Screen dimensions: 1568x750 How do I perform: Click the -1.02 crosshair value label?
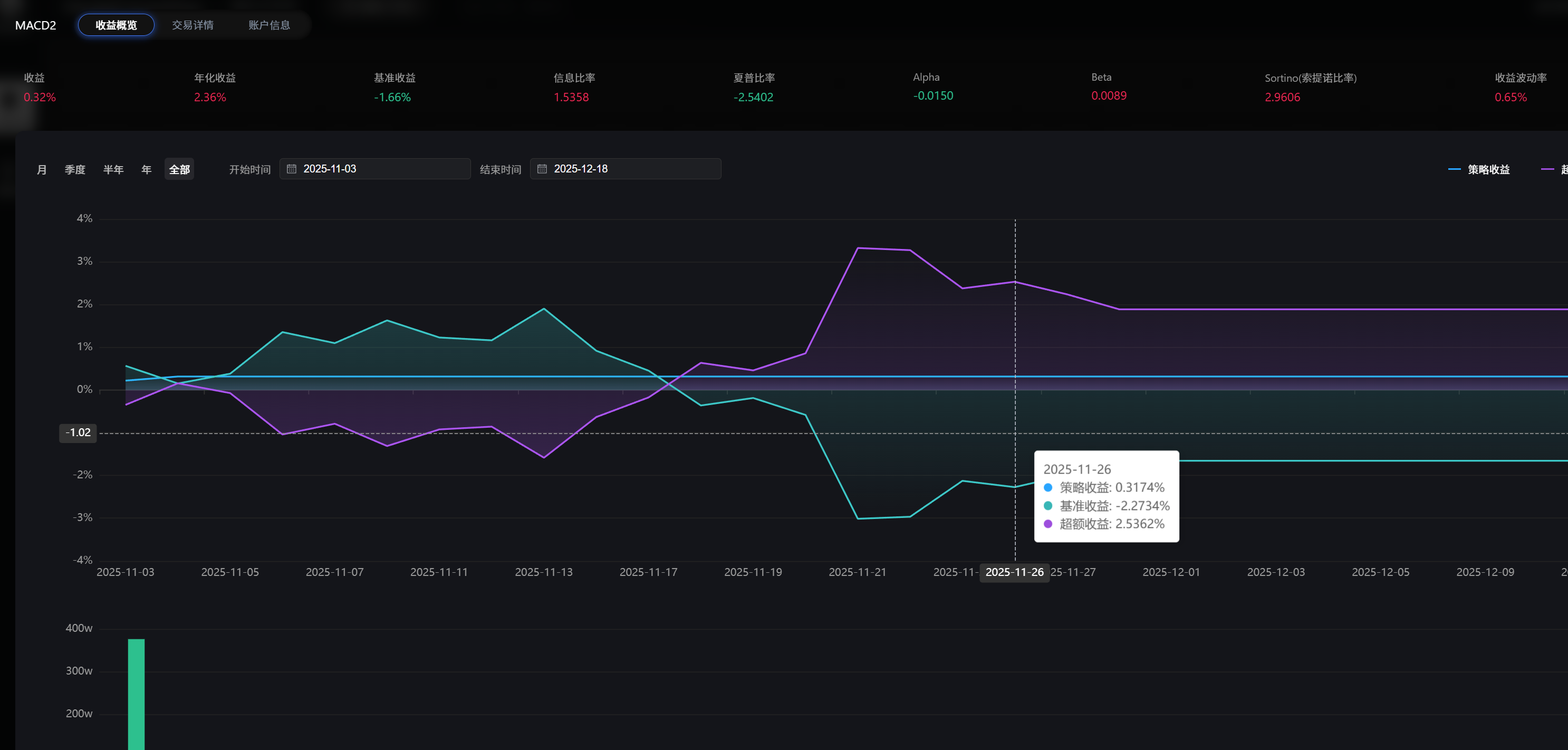pos(78,433)
